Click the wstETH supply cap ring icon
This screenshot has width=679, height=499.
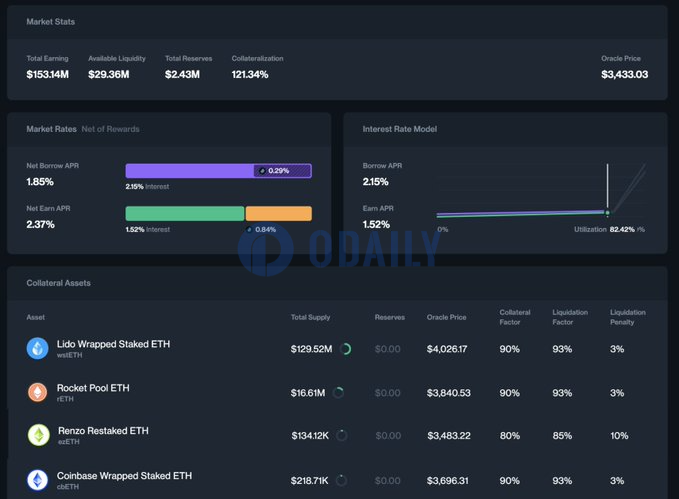[x=346, y=349]
